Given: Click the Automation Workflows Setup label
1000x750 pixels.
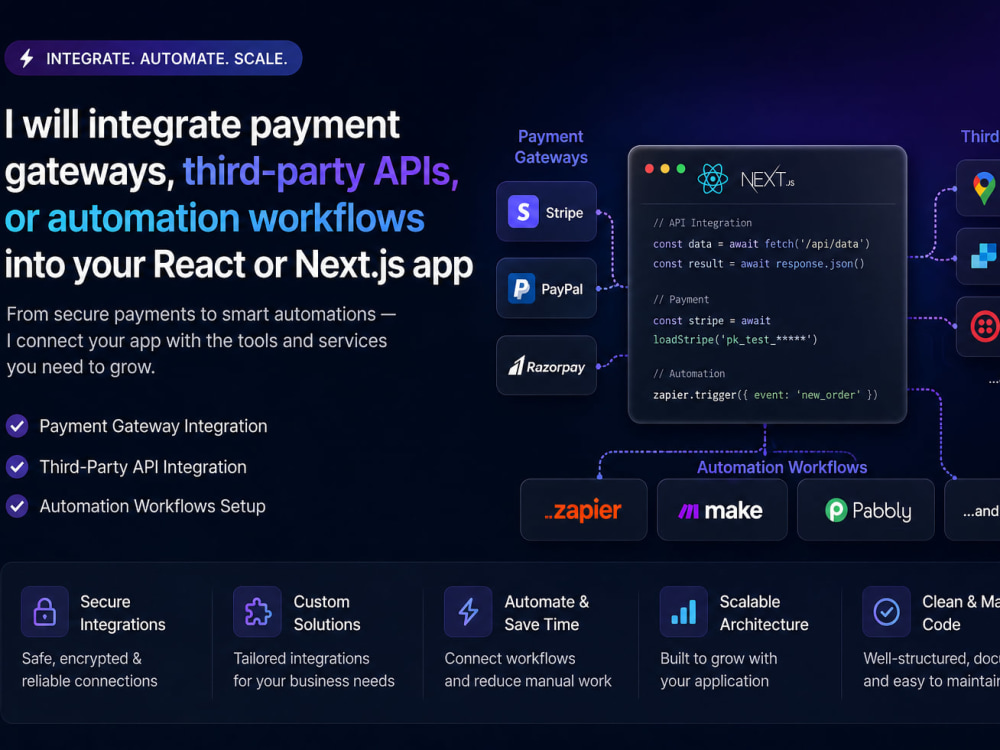Looking at the screenshot, I should pos(152,506).
